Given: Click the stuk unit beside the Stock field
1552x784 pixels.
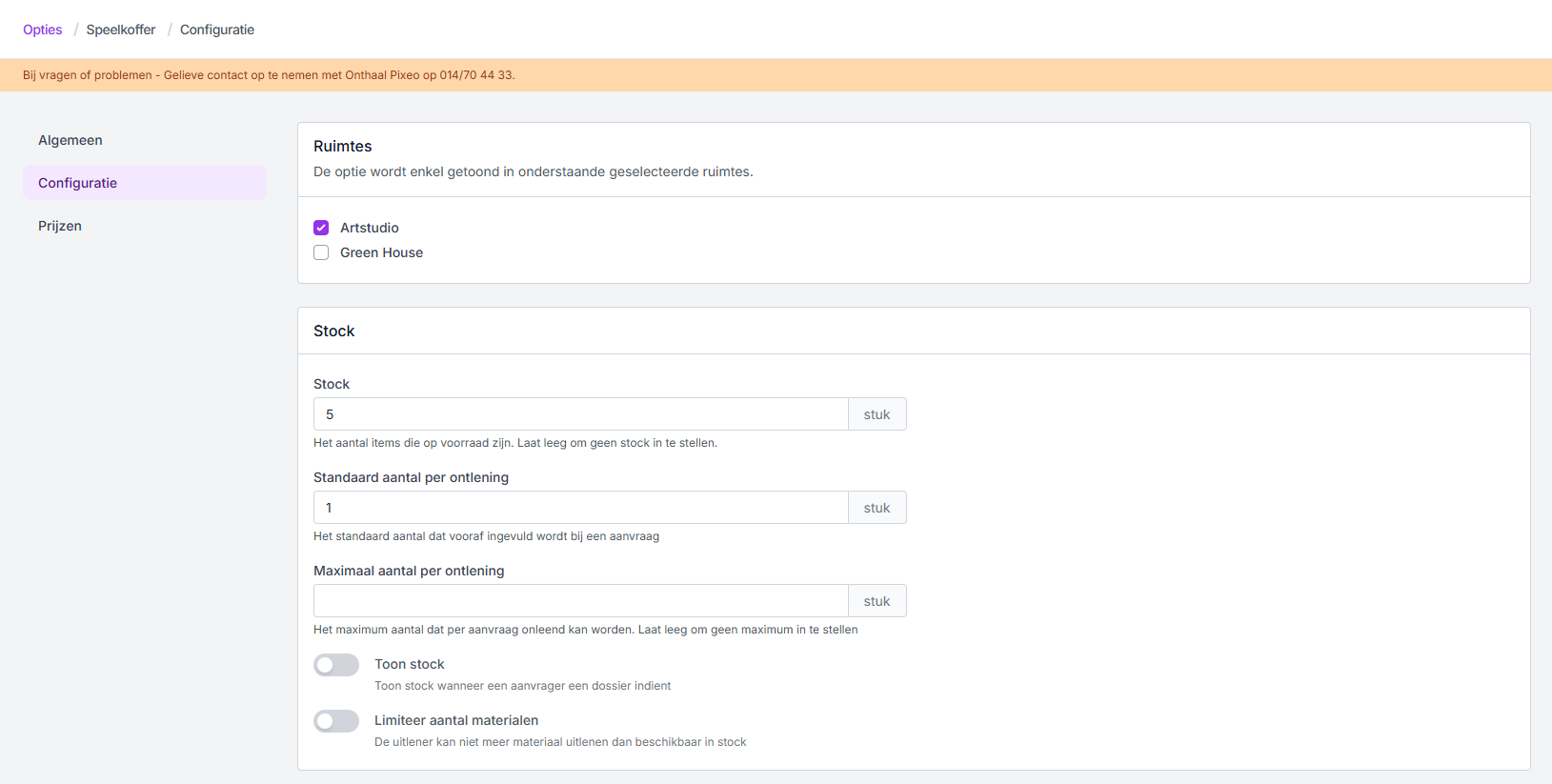Looking at the screenshot, I should pos(877,414).
